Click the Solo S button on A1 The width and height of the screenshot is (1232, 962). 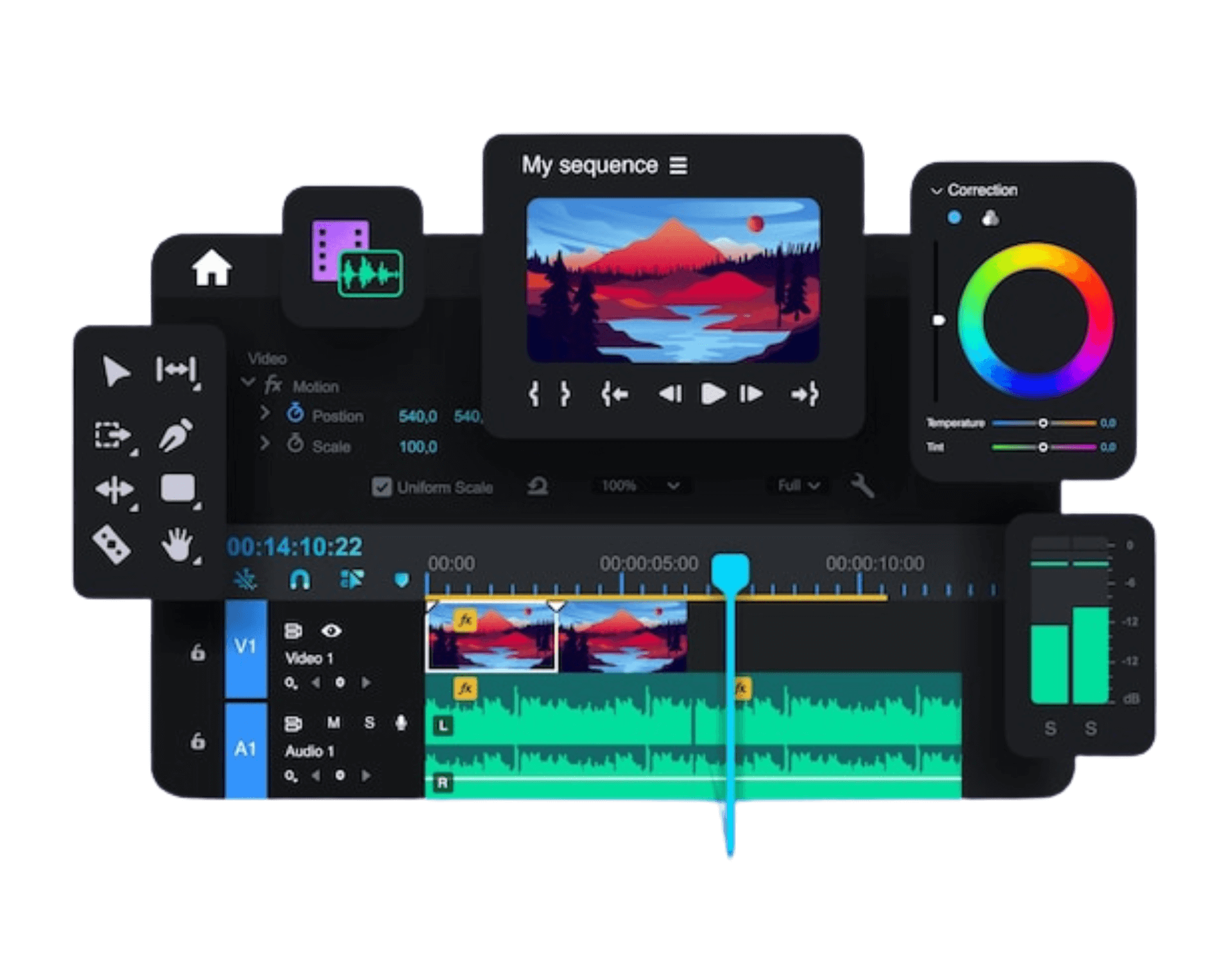point(370,723)
